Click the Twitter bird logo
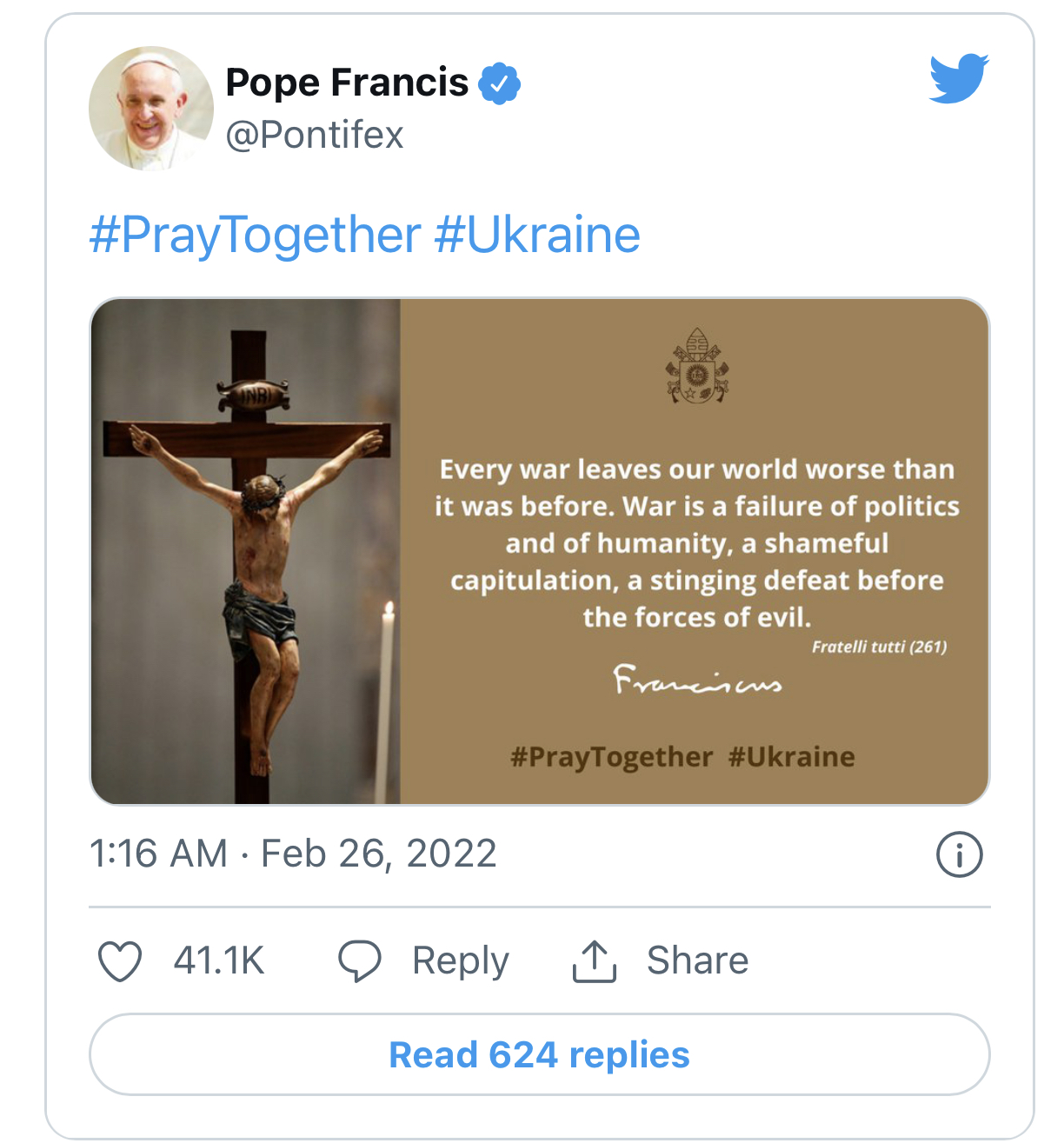This screenshot has width=1064, height=1143. (959, 78)
